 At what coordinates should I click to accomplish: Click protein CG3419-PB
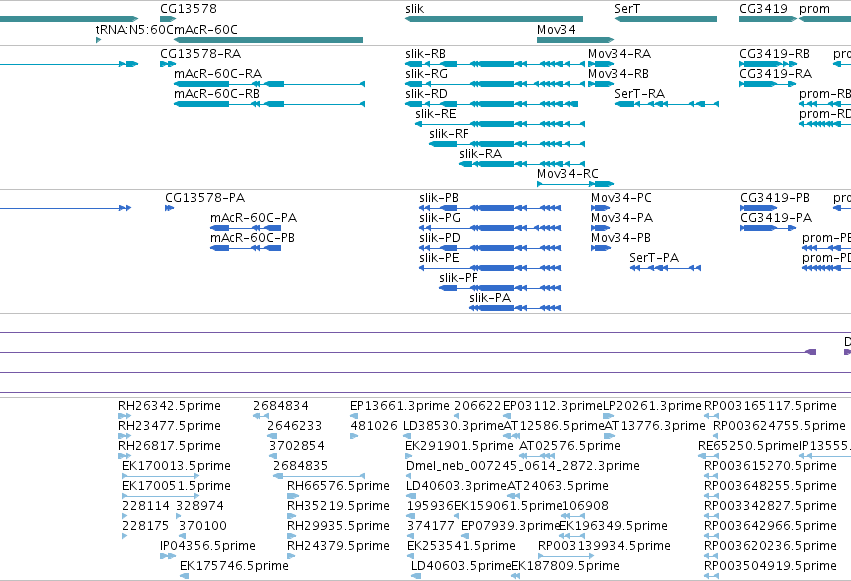point(759,208)
